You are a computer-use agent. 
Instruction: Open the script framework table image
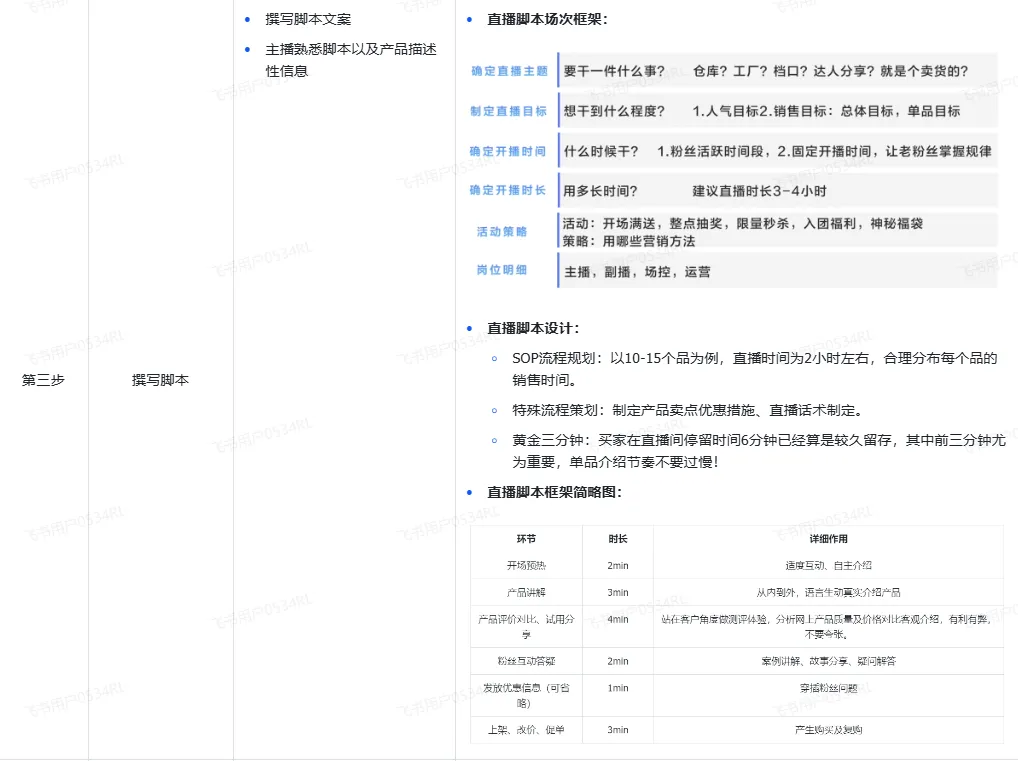coord(737,634)
